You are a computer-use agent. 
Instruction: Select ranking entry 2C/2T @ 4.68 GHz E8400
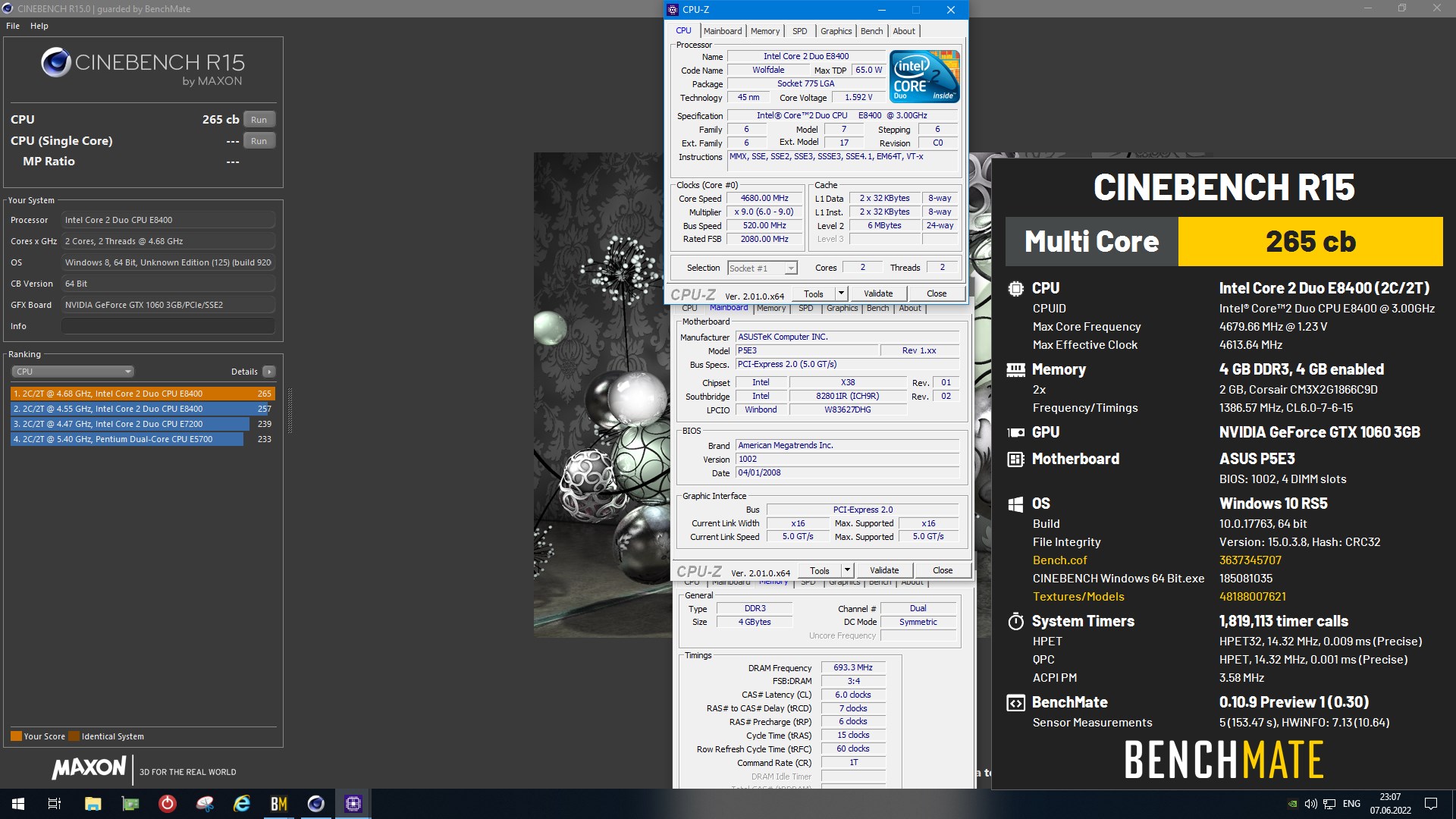point(143,394)
